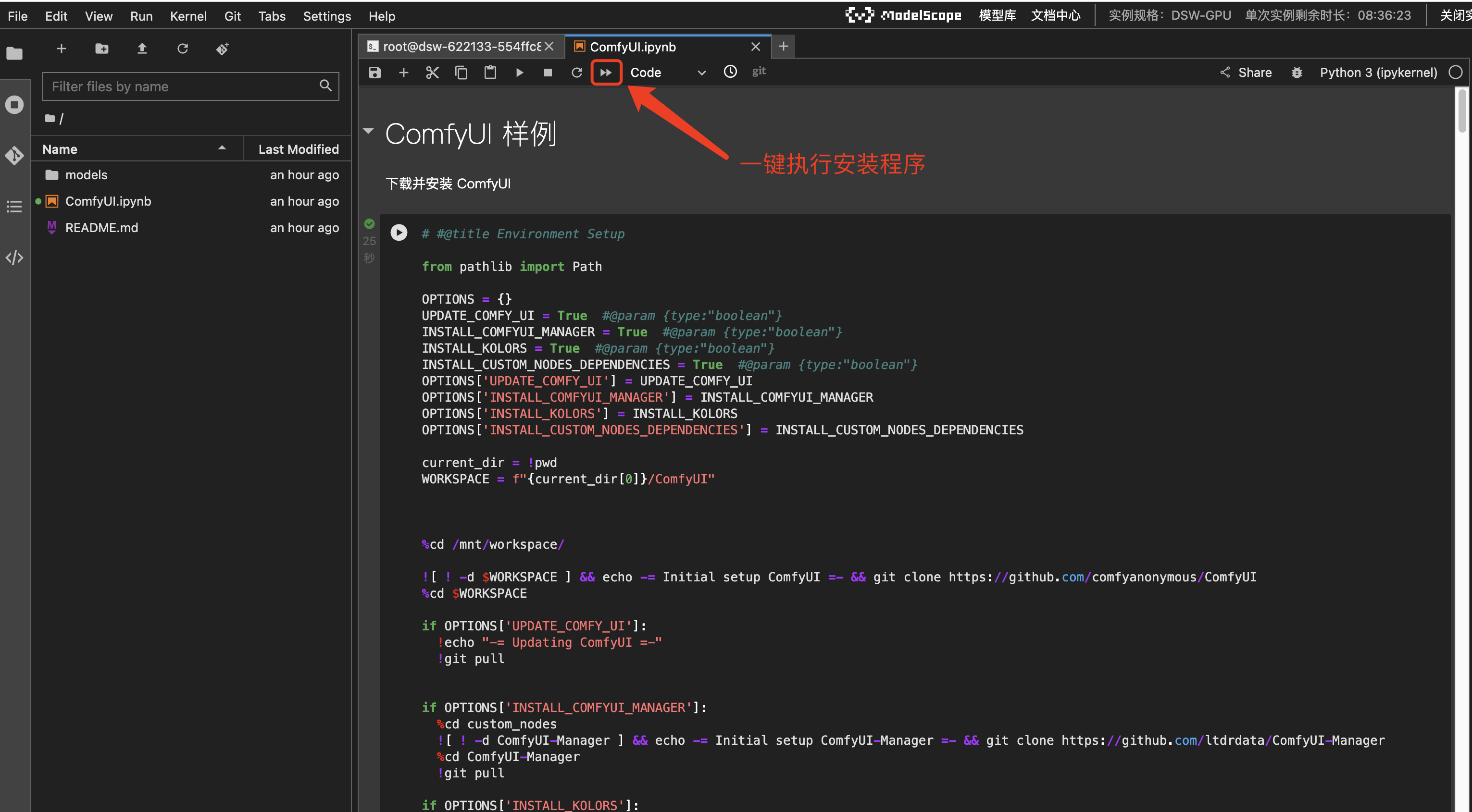The image size is (1472, 812).
Task: Insert a cell below with plus icon
Action: tap(403, 73)
